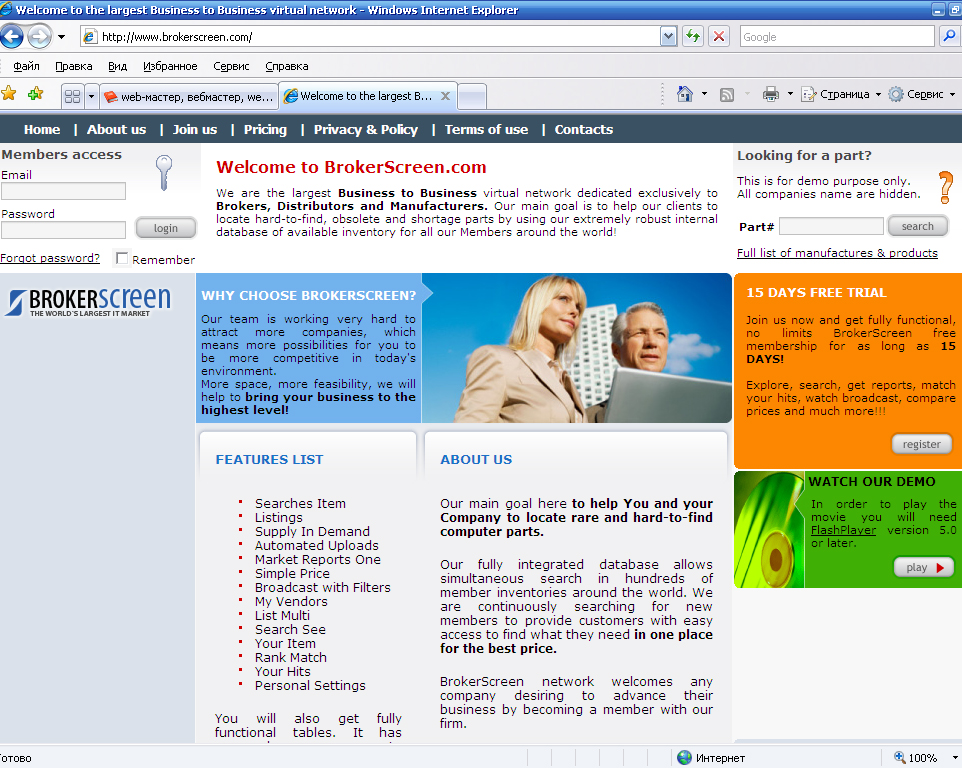962x768 pixels.
Task: Open the Вид menu
Action: 117,66
